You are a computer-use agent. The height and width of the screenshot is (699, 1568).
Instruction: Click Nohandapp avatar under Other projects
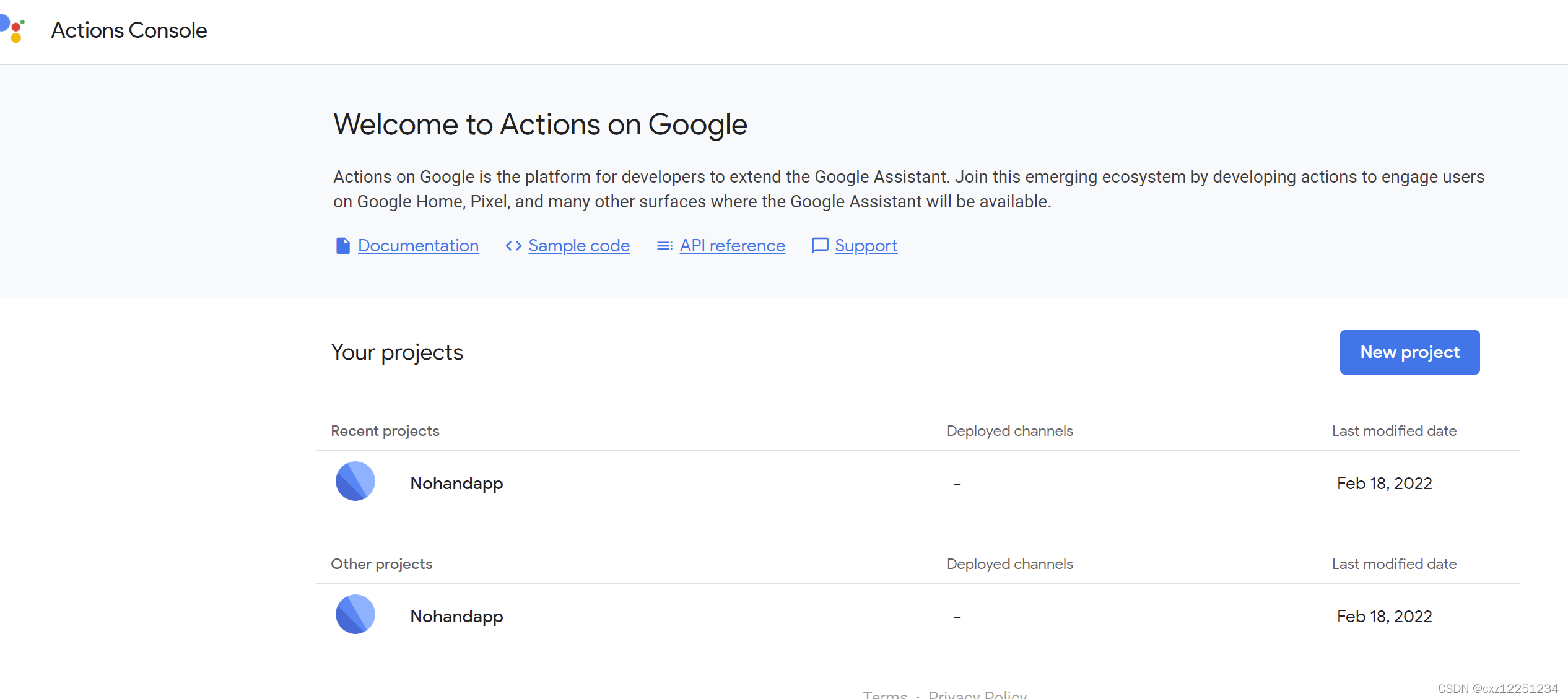tap(355, 614)
